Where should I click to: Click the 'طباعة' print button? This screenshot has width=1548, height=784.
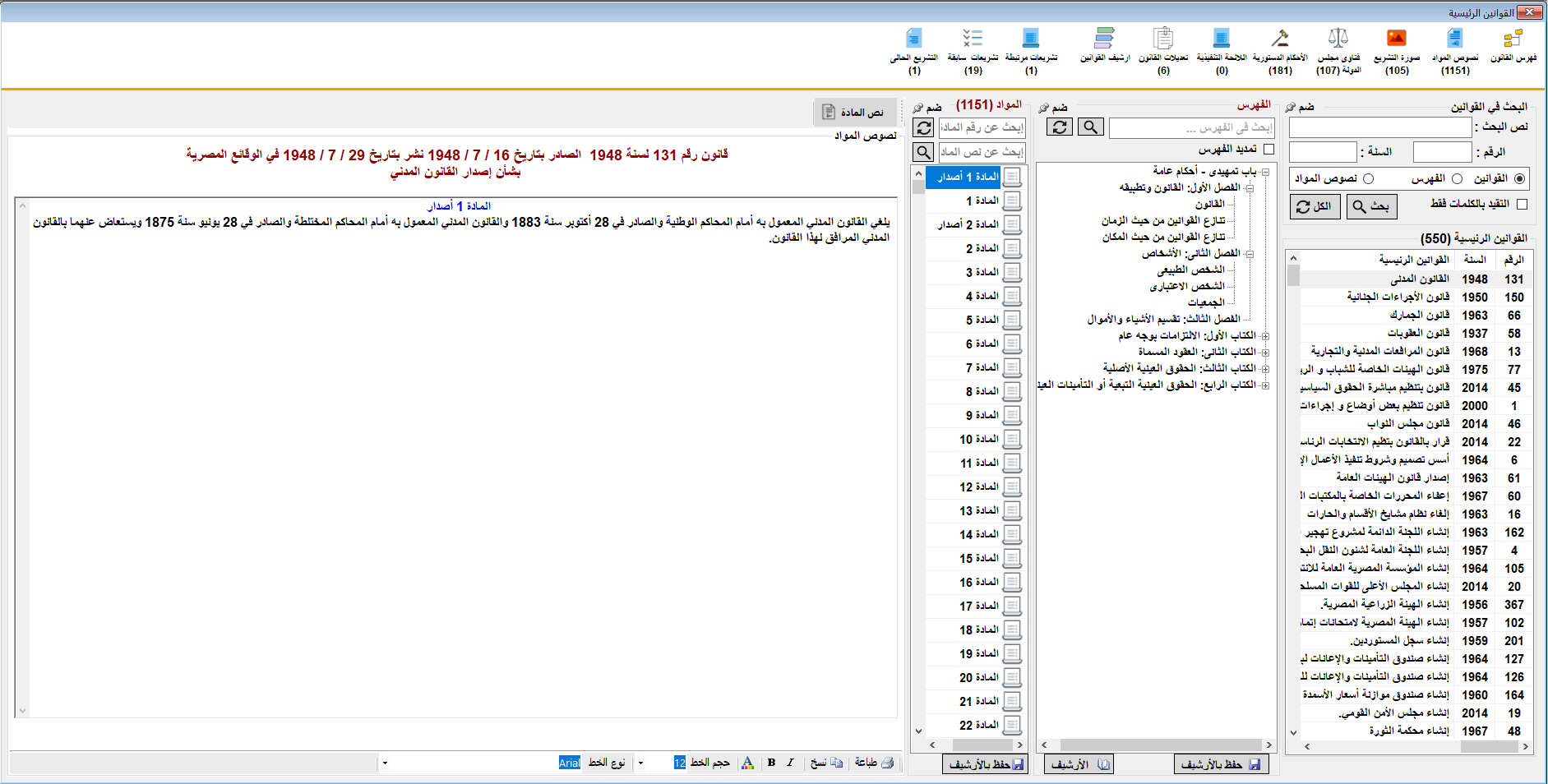874,763
